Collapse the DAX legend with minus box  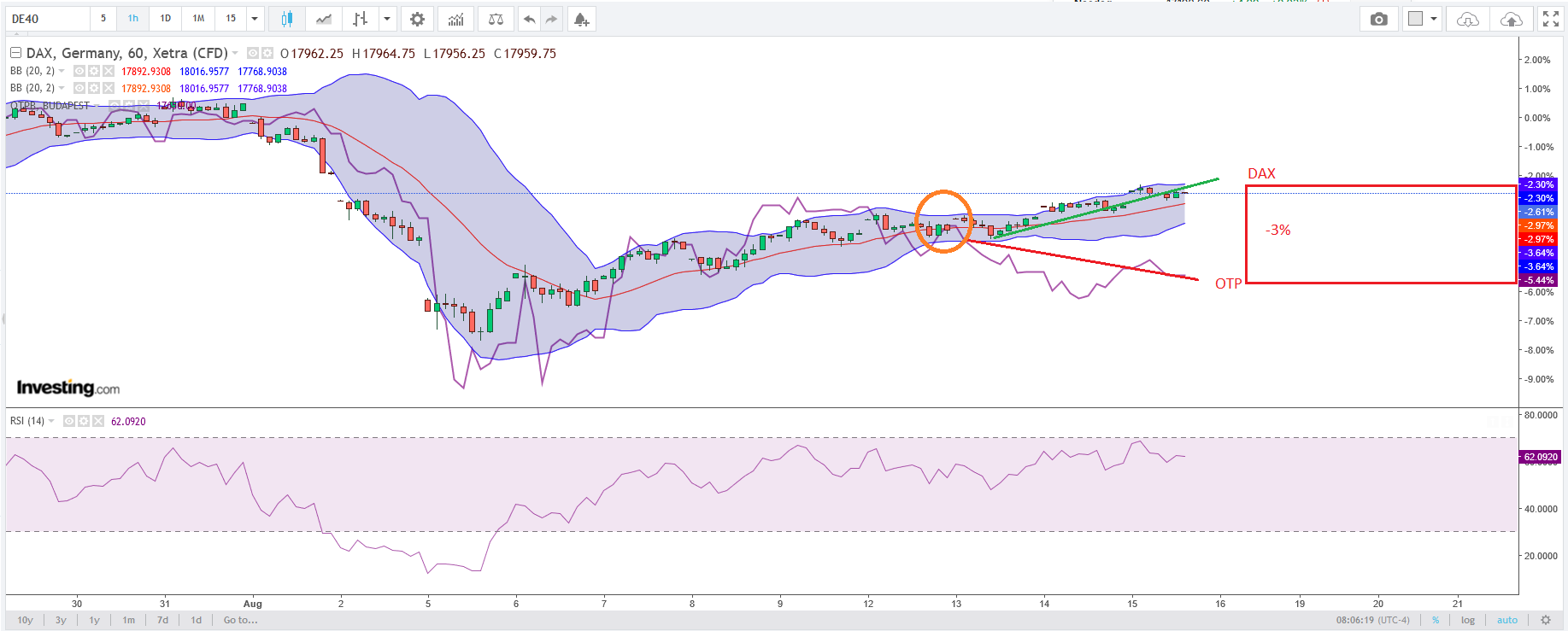(15, 53)
